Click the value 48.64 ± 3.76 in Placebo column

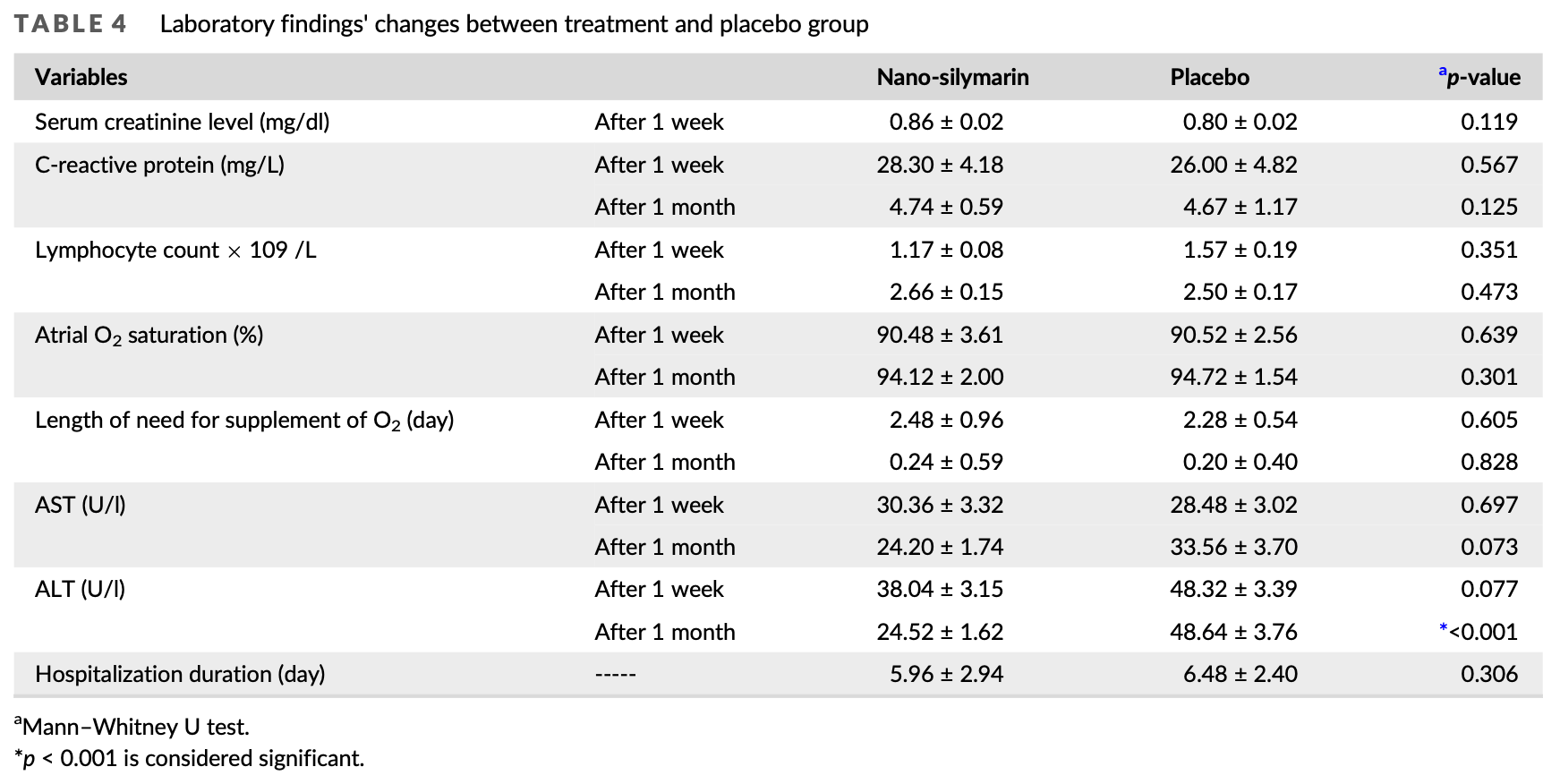click(x=1233, y=632)
